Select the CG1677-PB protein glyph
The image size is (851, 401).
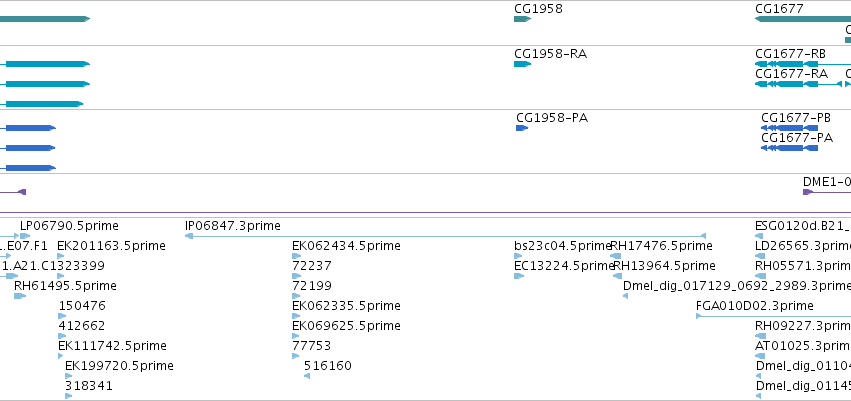[x=789, y=128]
